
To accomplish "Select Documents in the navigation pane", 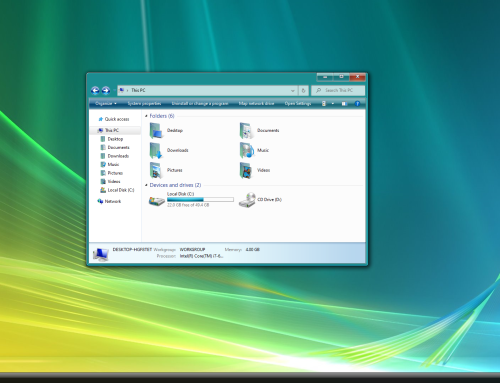I will click(119, 147).
